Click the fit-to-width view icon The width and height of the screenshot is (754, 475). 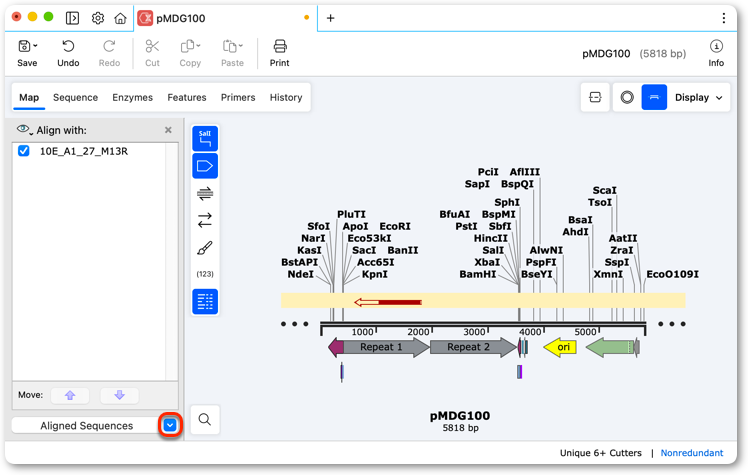[595, 98]
